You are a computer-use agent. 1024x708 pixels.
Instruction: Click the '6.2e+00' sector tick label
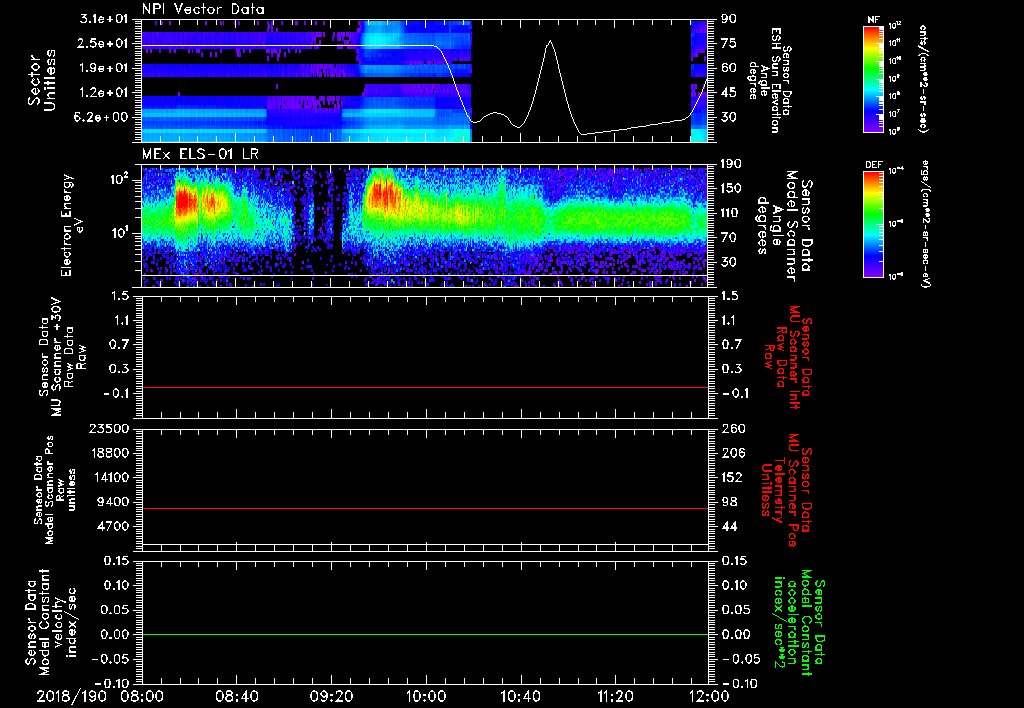click(103, 117)
